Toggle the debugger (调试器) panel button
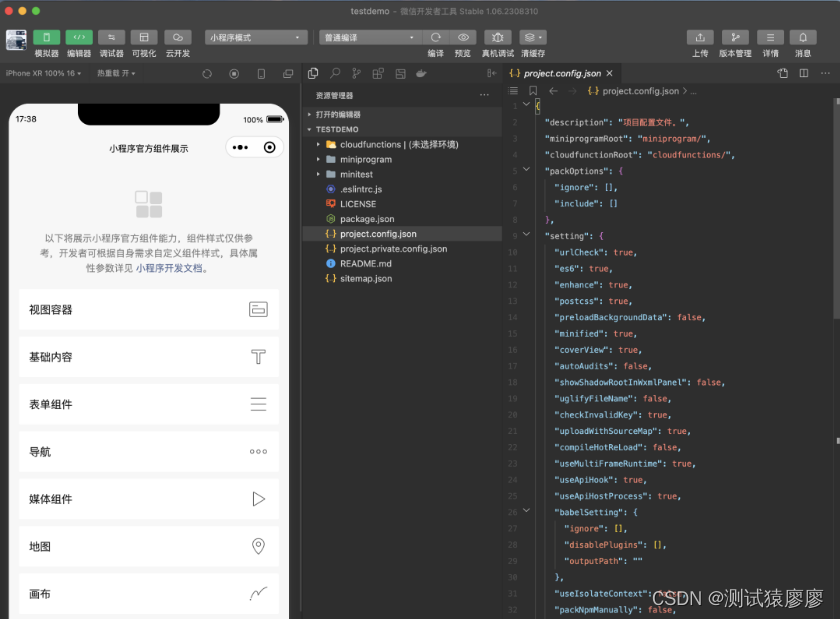The width and height of the screenshot is (840, 619). pyautogui.click(x=111, y=38)
